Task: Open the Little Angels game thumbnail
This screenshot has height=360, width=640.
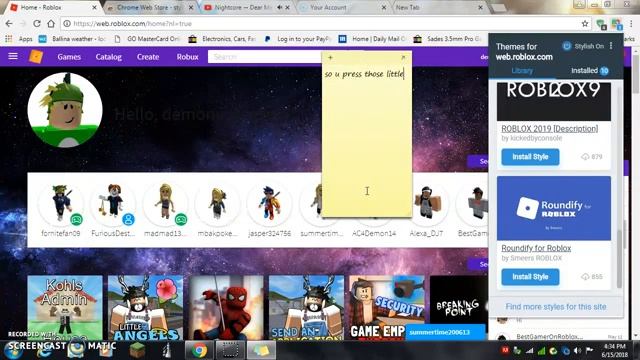Action: tap(145, 308)
